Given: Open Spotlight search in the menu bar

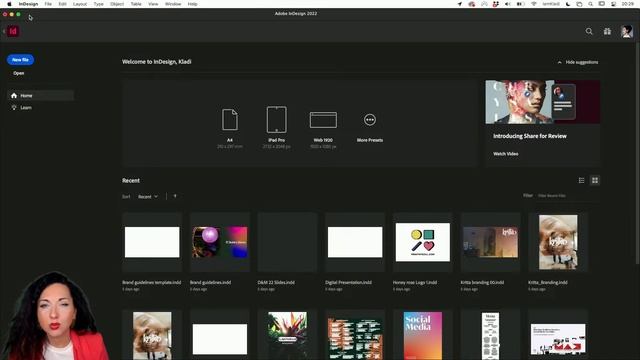Looking at the screenshot, I should [591, 4].
